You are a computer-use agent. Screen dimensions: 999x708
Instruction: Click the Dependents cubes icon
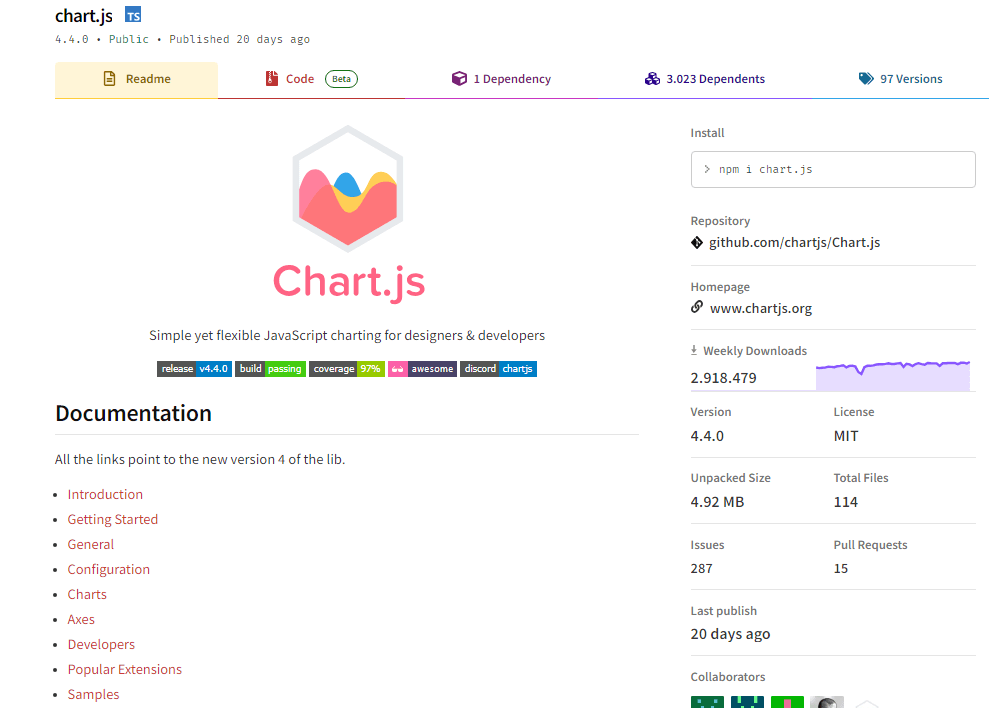(652, 79)
